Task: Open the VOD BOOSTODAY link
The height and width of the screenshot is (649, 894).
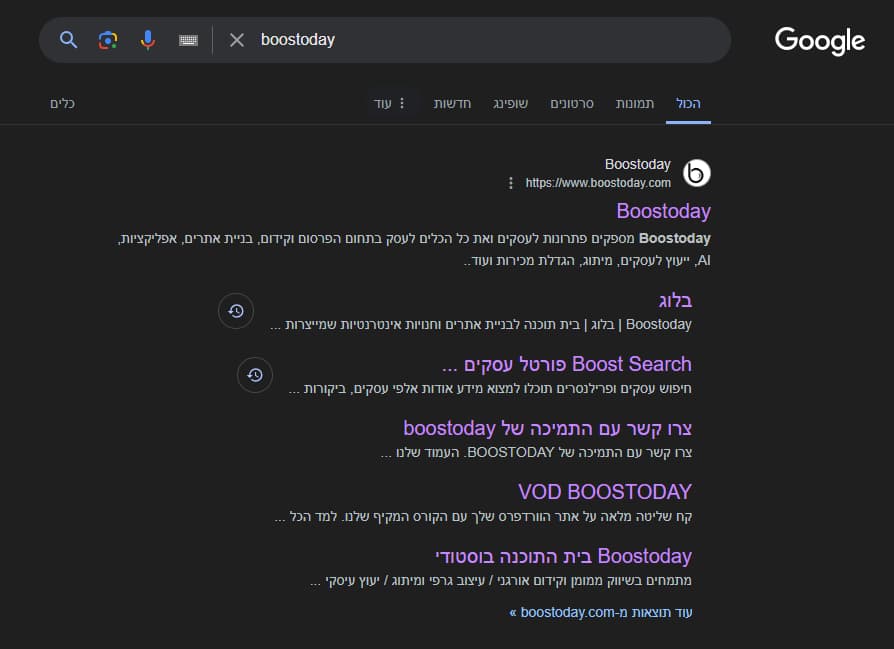Action: tap(604, 492)
